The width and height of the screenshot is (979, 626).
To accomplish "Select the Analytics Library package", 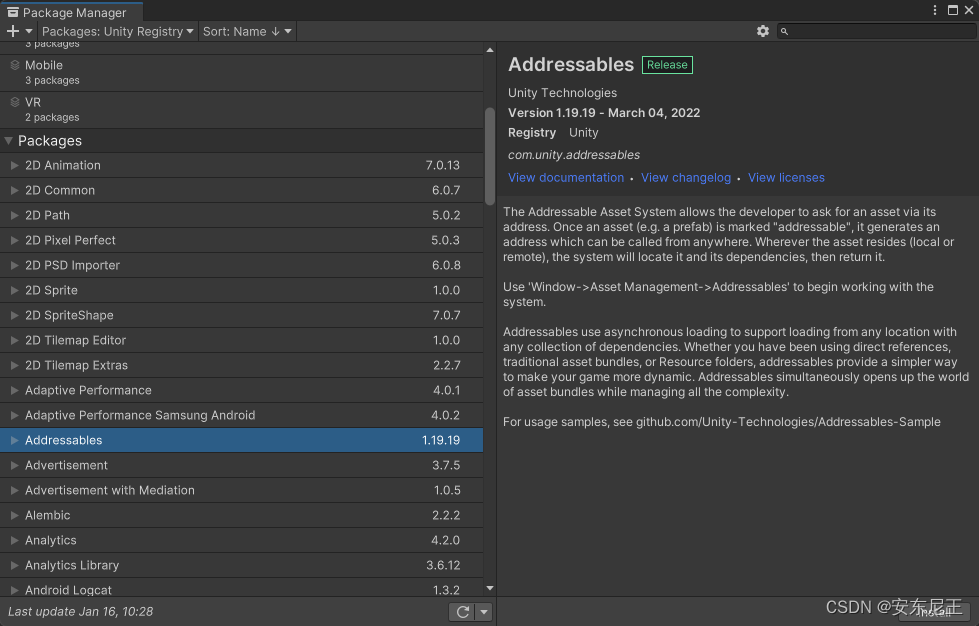I will coord(242,565).
